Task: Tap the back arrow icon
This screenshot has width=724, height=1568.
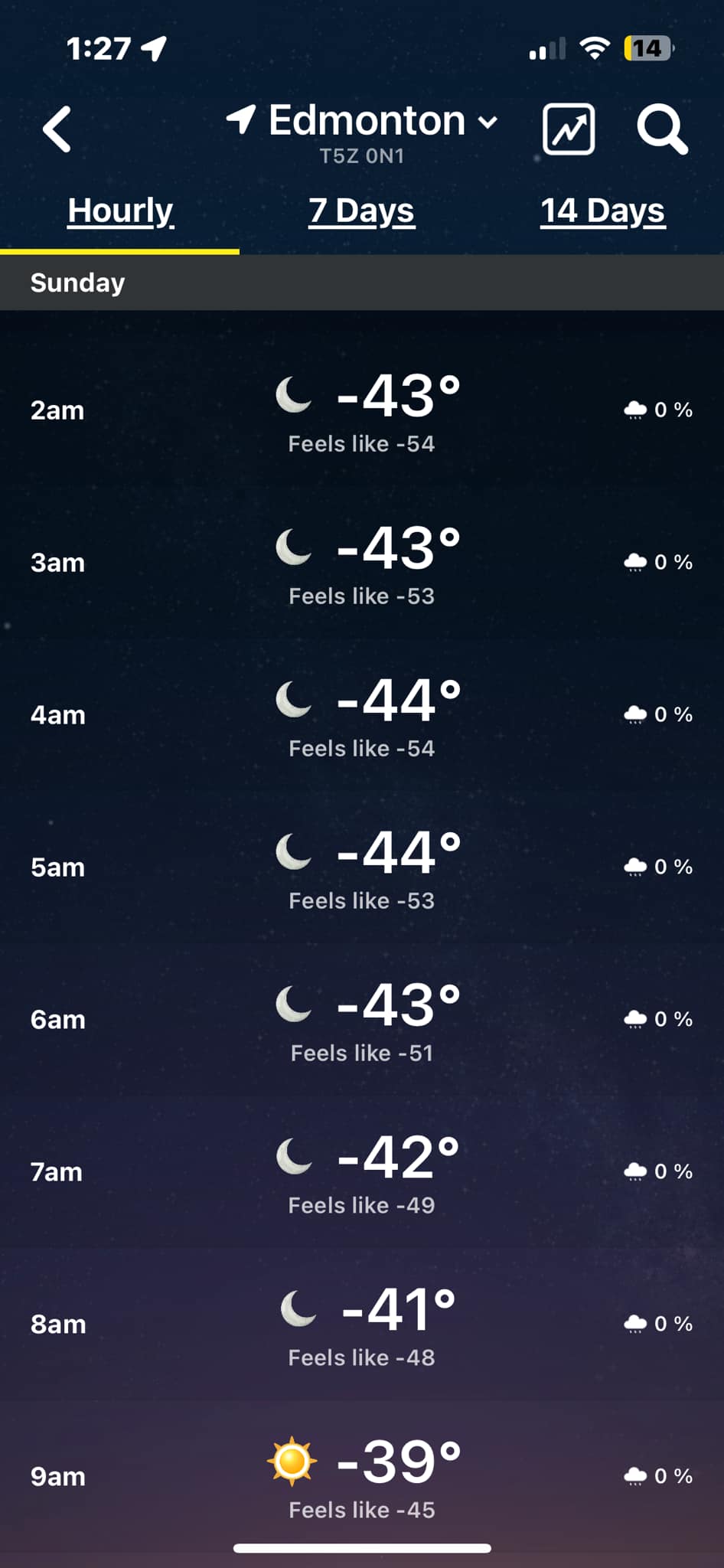Action: coord(57,129)
